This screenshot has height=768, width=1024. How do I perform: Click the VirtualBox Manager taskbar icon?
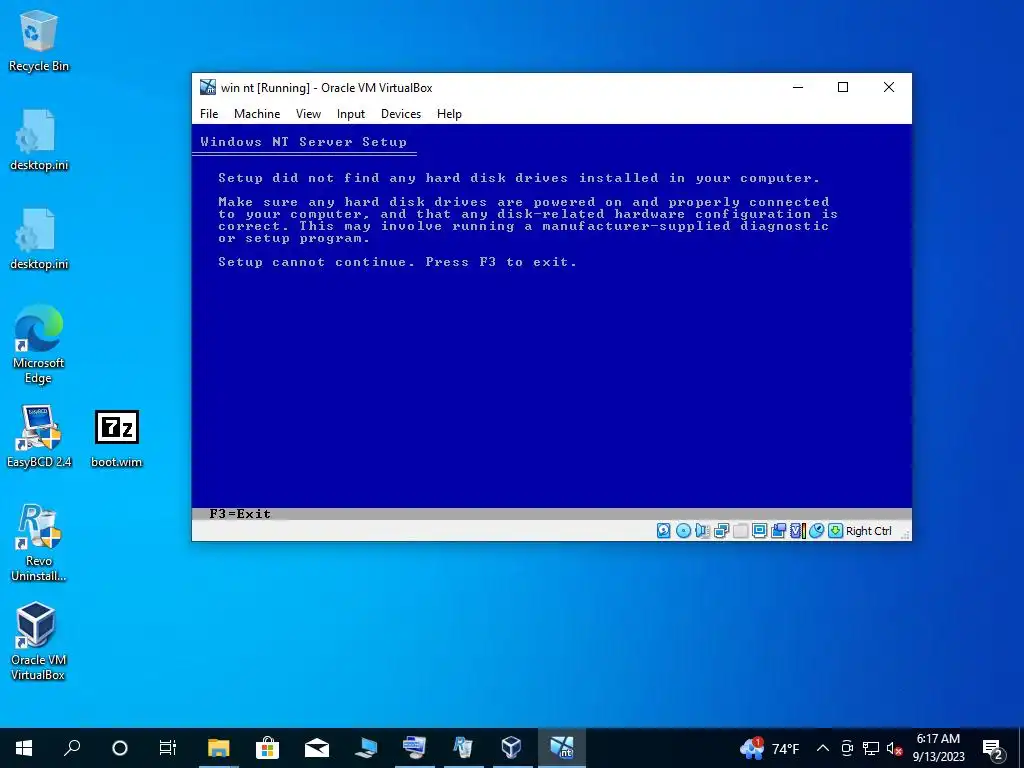[511, 748]
